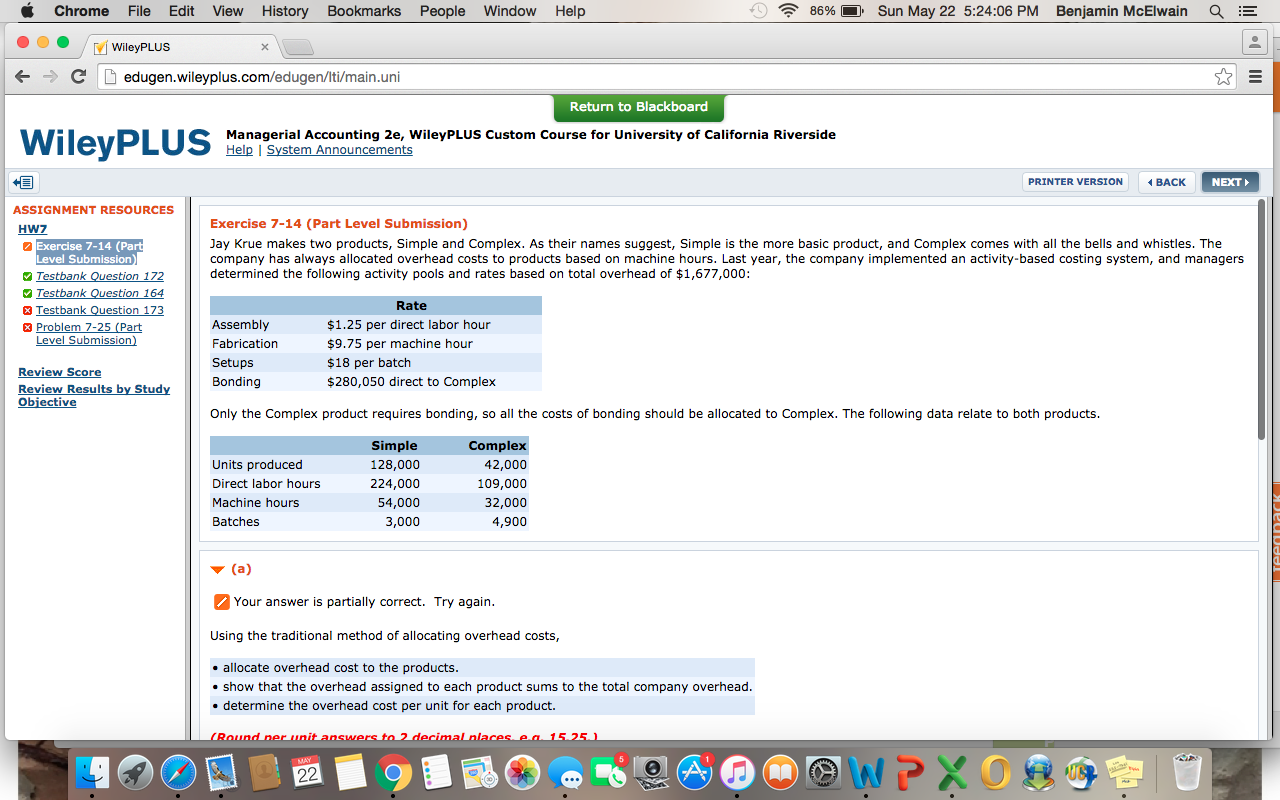Open Finder from the dock
The width and height of the screenshot is (1280, 800).
point(92,772)
